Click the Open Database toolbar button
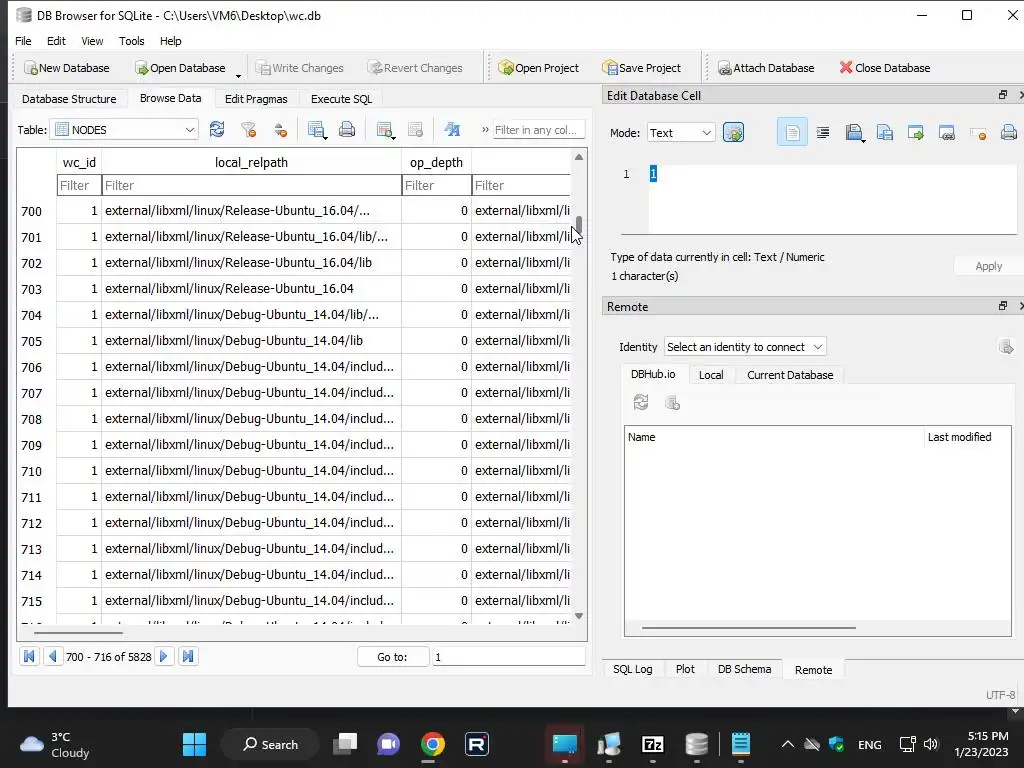The width and height of the screenshot is (1024, 768). (x=180, y=67)
